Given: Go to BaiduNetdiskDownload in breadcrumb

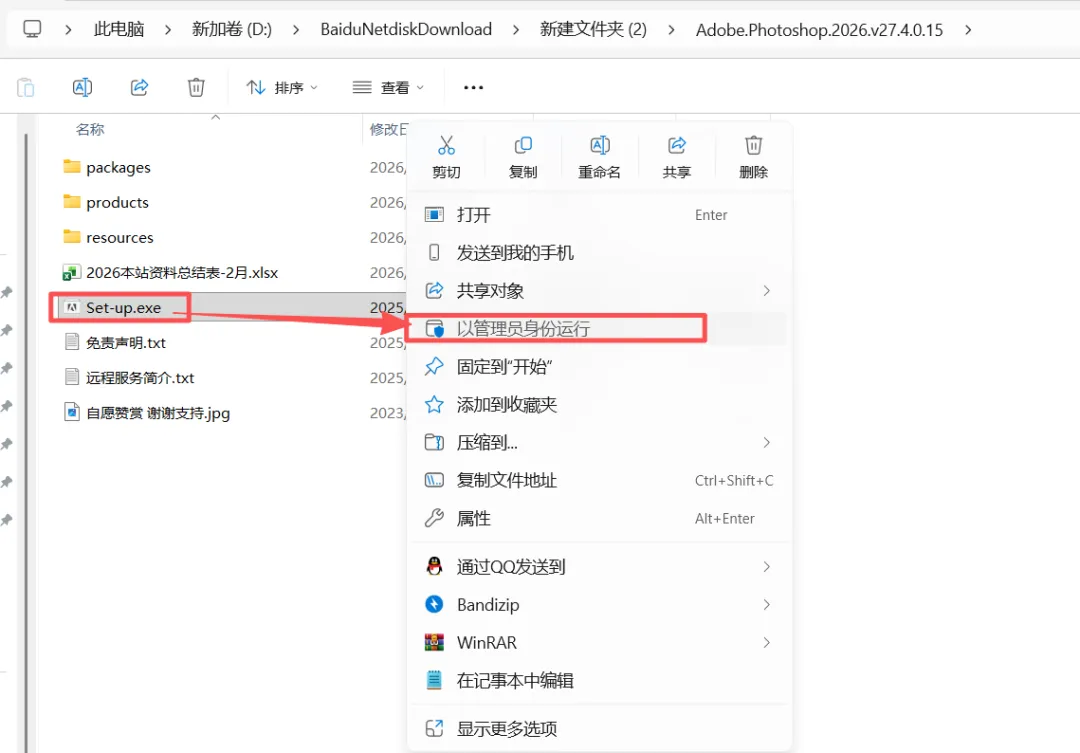Looking at the screenshot, I should tap(406, 30).
